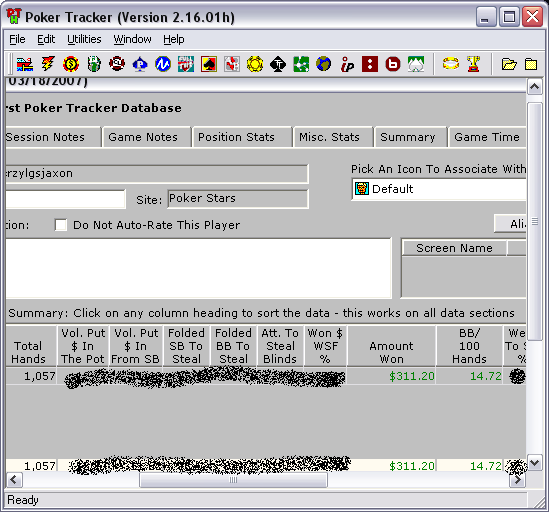549x512 pixels.
Task: Click the horizontal scrollbar left arrow
Action: 14,479
